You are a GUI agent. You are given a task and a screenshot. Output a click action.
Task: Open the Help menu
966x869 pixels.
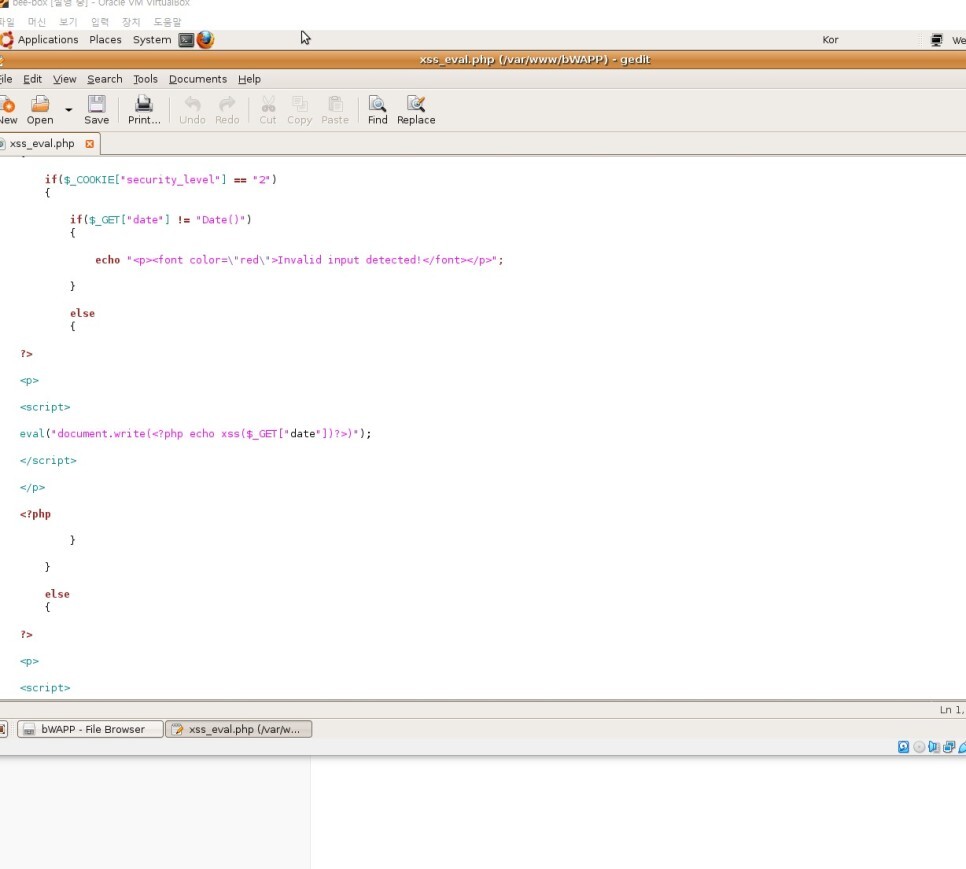coord(250,79)
